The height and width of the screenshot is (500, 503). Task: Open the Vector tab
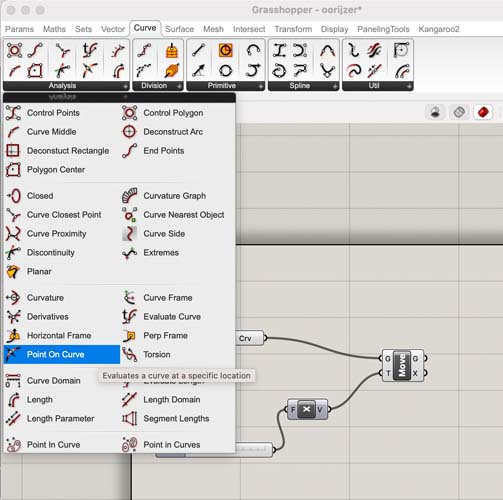pyautogui.click(x=113, y=29)
